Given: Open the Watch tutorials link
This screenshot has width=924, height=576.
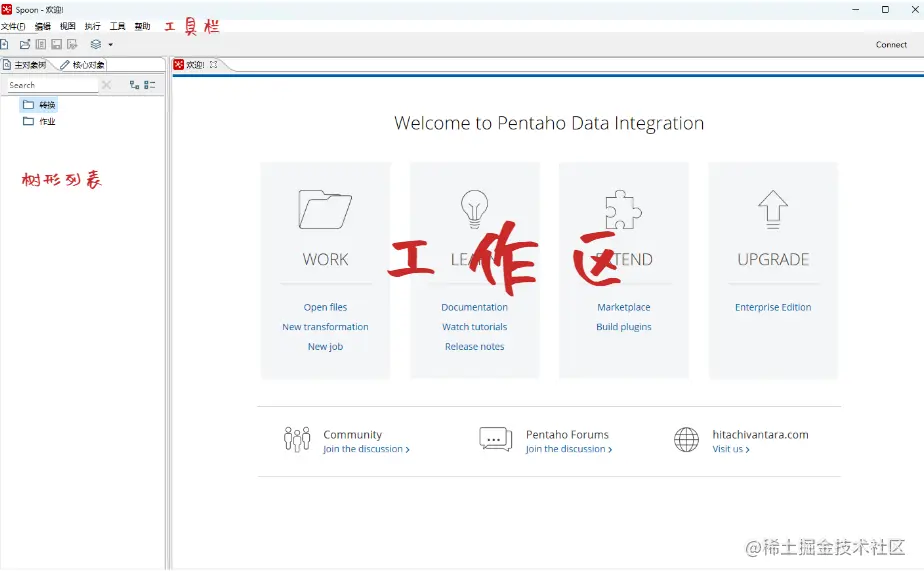Looking at the screenshot, I should (474, 327).
